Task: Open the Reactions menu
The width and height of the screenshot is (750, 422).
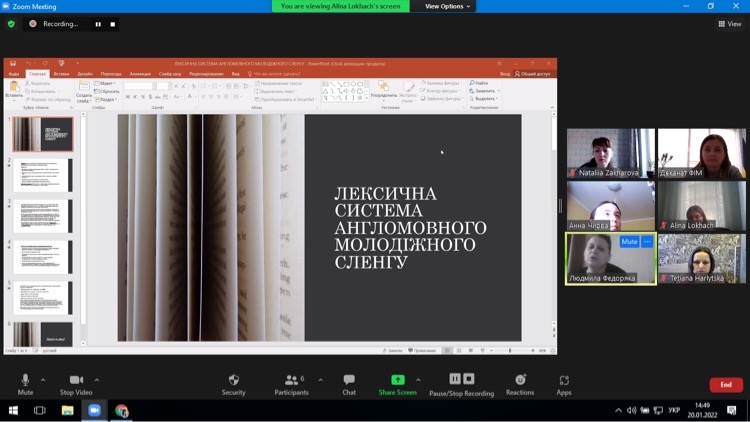Action: tap(519, 384)
